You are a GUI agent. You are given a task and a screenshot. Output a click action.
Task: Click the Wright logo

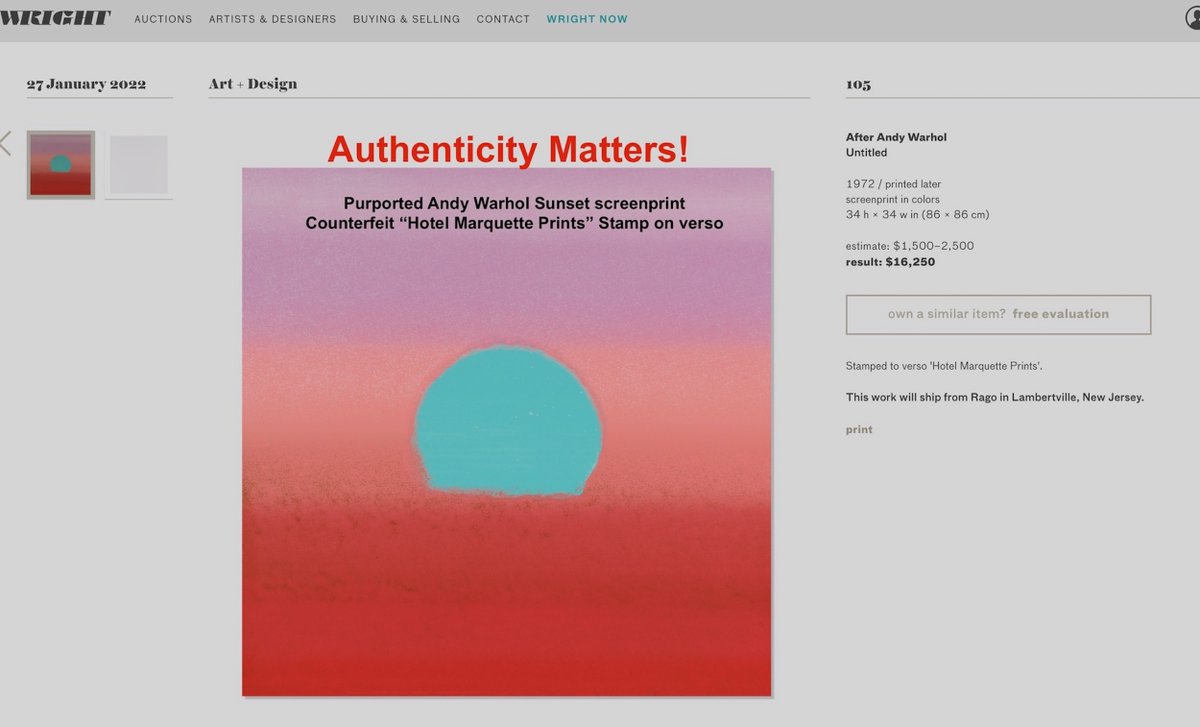(x=55, y=18)
